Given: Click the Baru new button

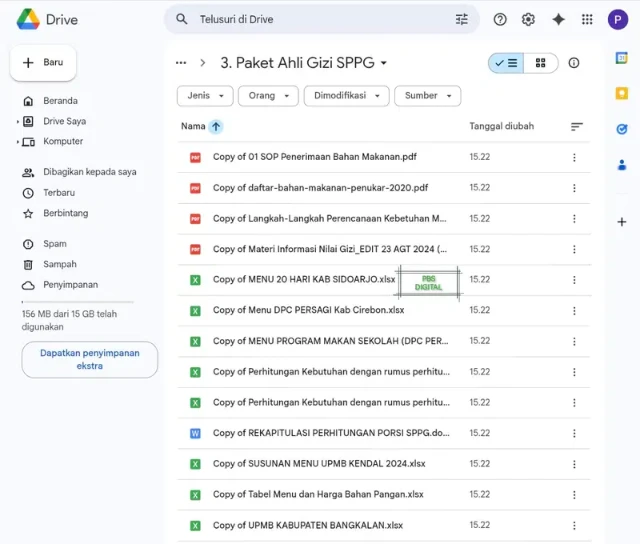Looking at the screenshot, I should click(x=43, y=62).
